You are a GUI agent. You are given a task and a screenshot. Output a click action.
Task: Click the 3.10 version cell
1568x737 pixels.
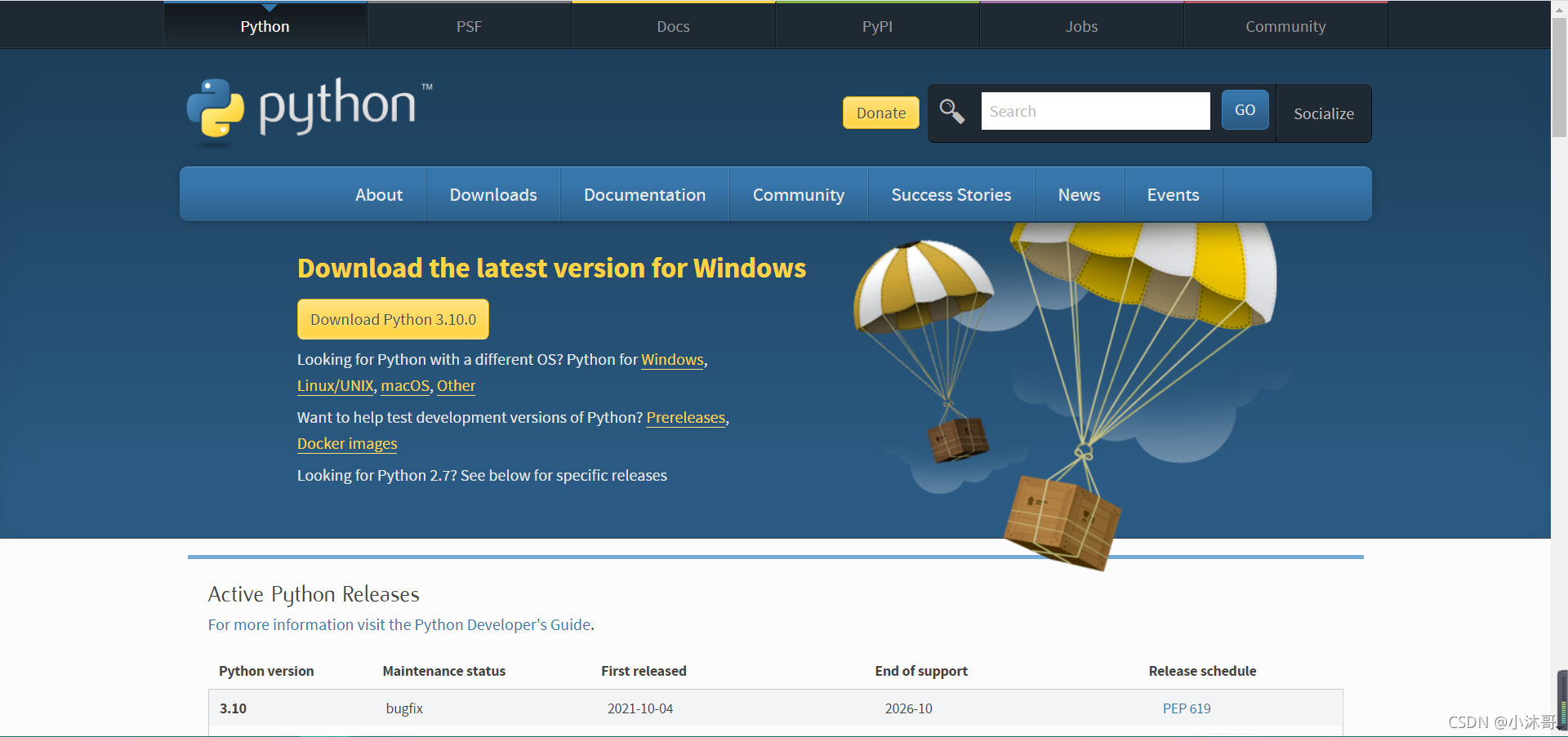click(233, 708)
